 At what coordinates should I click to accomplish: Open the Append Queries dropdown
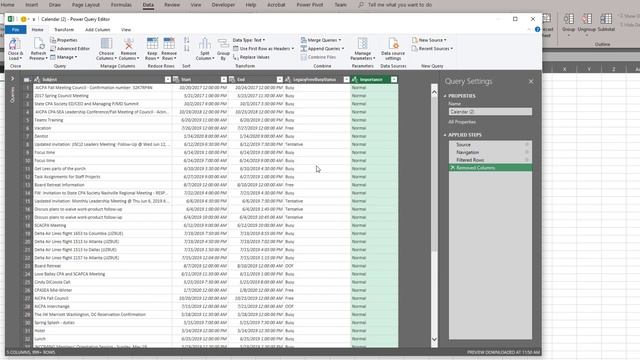click(x=322, y=49)
